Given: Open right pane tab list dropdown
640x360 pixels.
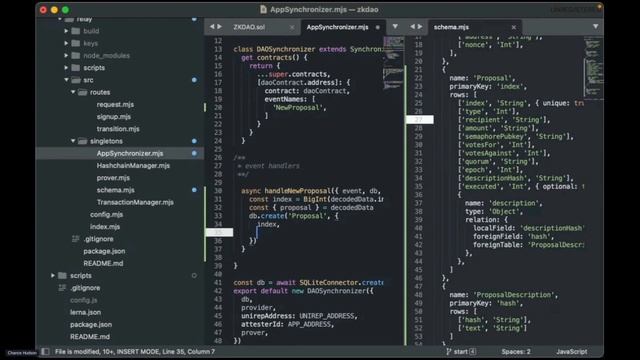Looking at the screenshot, I should pyautogui.click(x=596, y=27).
